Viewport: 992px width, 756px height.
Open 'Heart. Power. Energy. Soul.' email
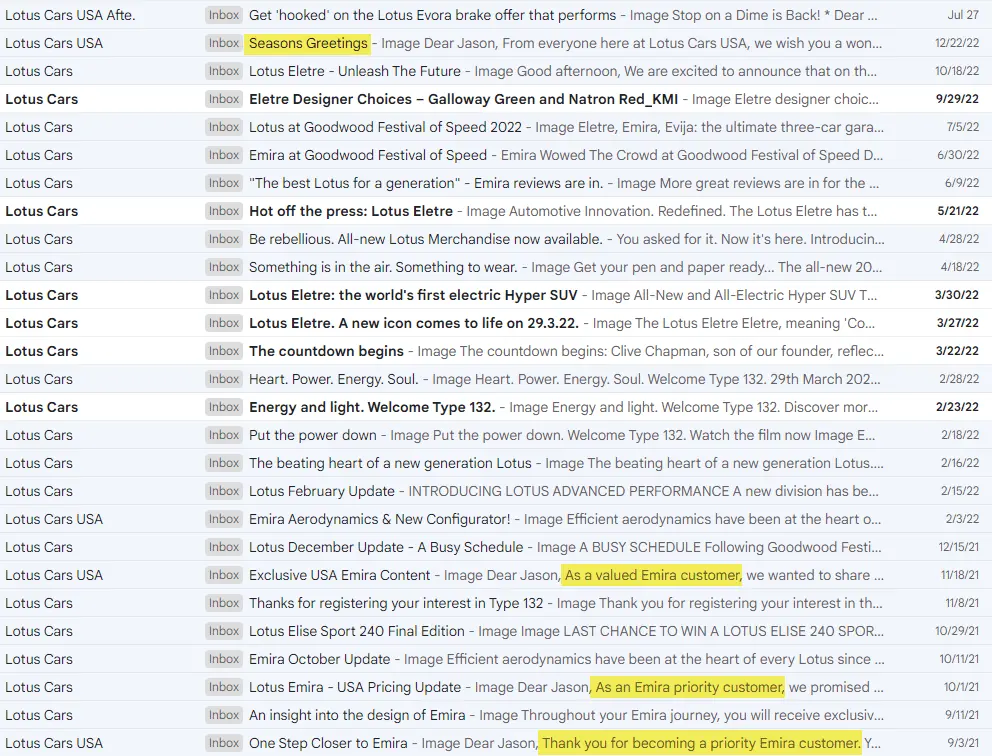tap(335, 379)
